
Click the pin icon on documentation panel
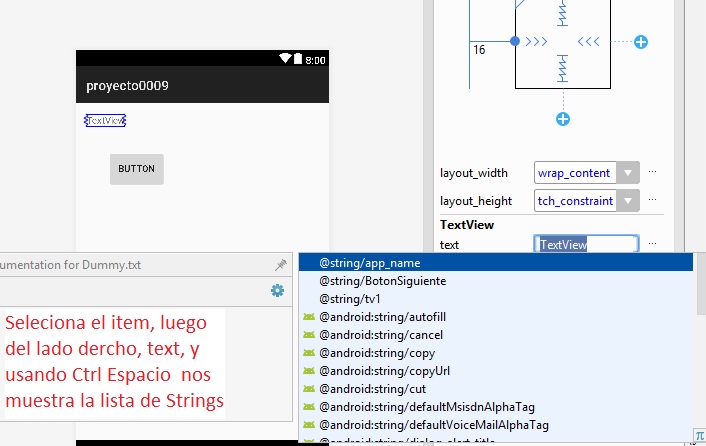coord(280,265)
